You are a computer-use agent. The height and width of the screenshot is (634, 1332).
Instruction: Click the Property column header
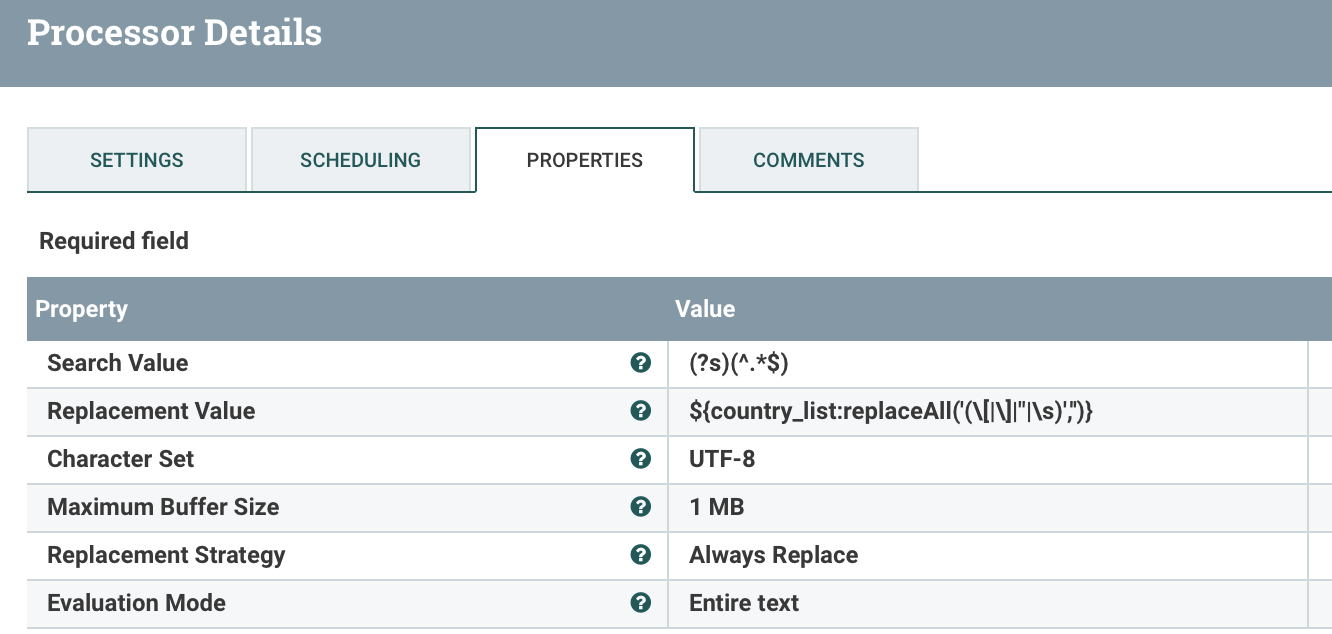tap(81, 309)
